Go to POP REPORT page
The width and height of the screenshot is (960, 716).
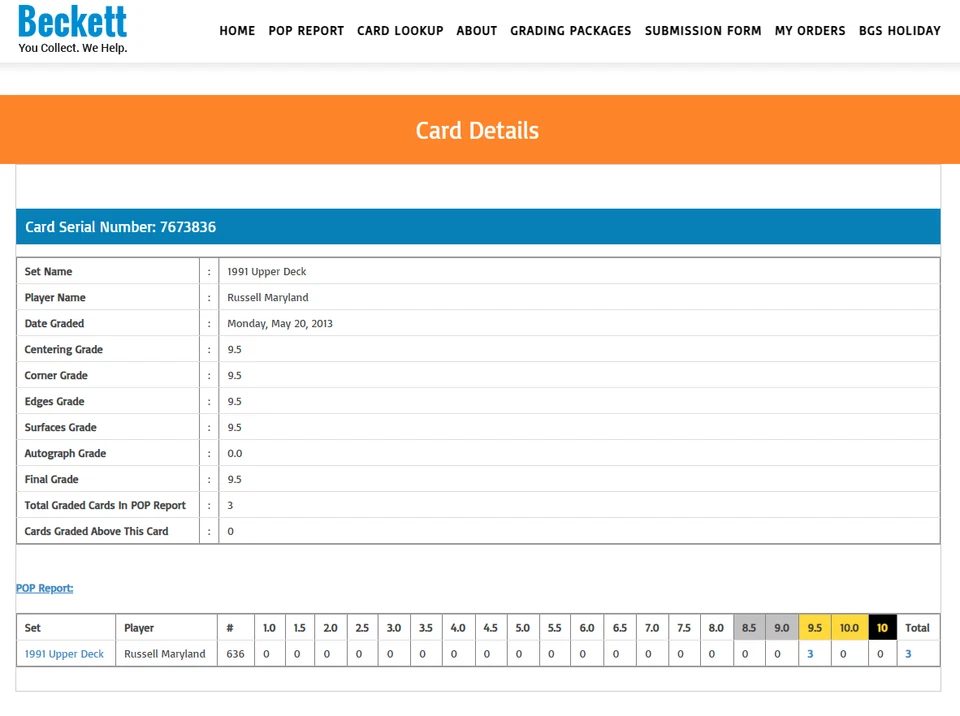(306, 31)
